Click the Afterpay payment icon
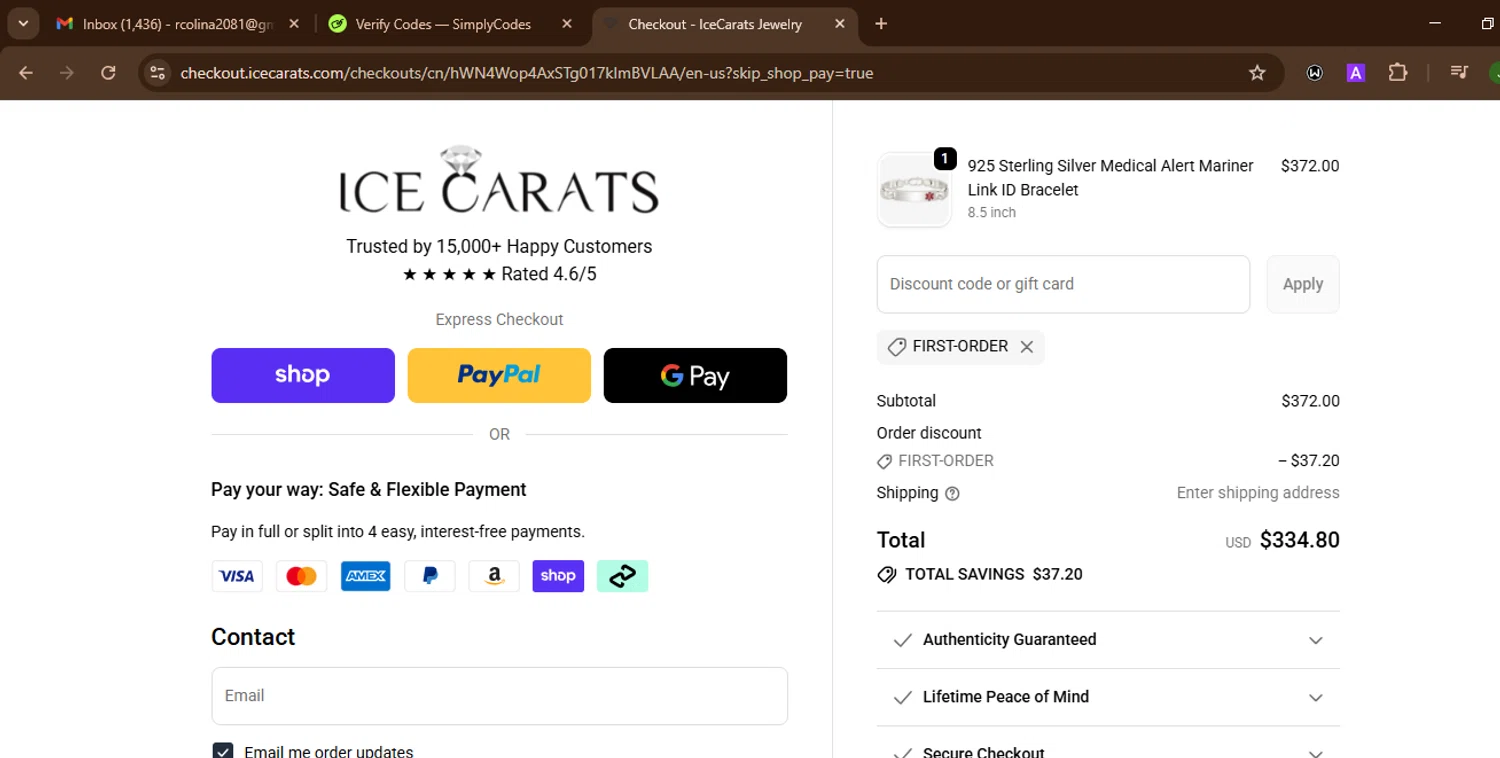 pyautogui.click(x=622, y=576)
